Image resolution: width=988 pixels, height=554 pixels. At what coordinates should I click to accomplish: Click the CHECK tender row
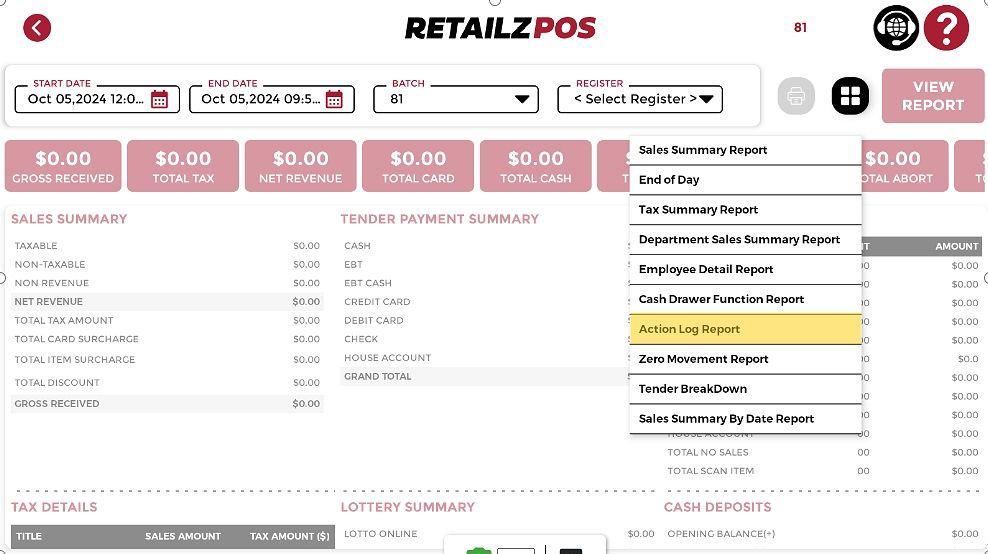point(485,339)
